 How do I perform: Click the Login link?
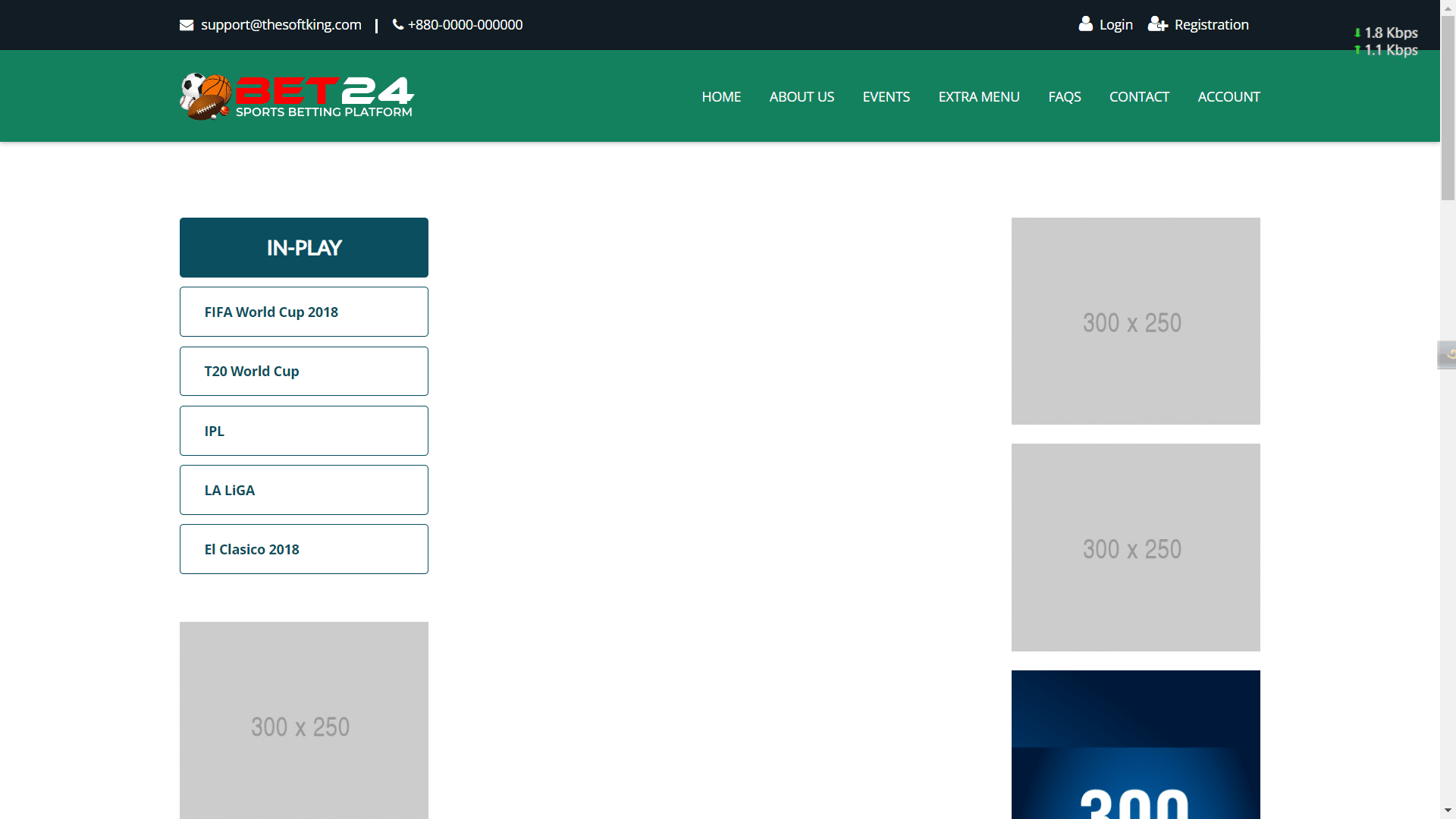click(1116, 25)
